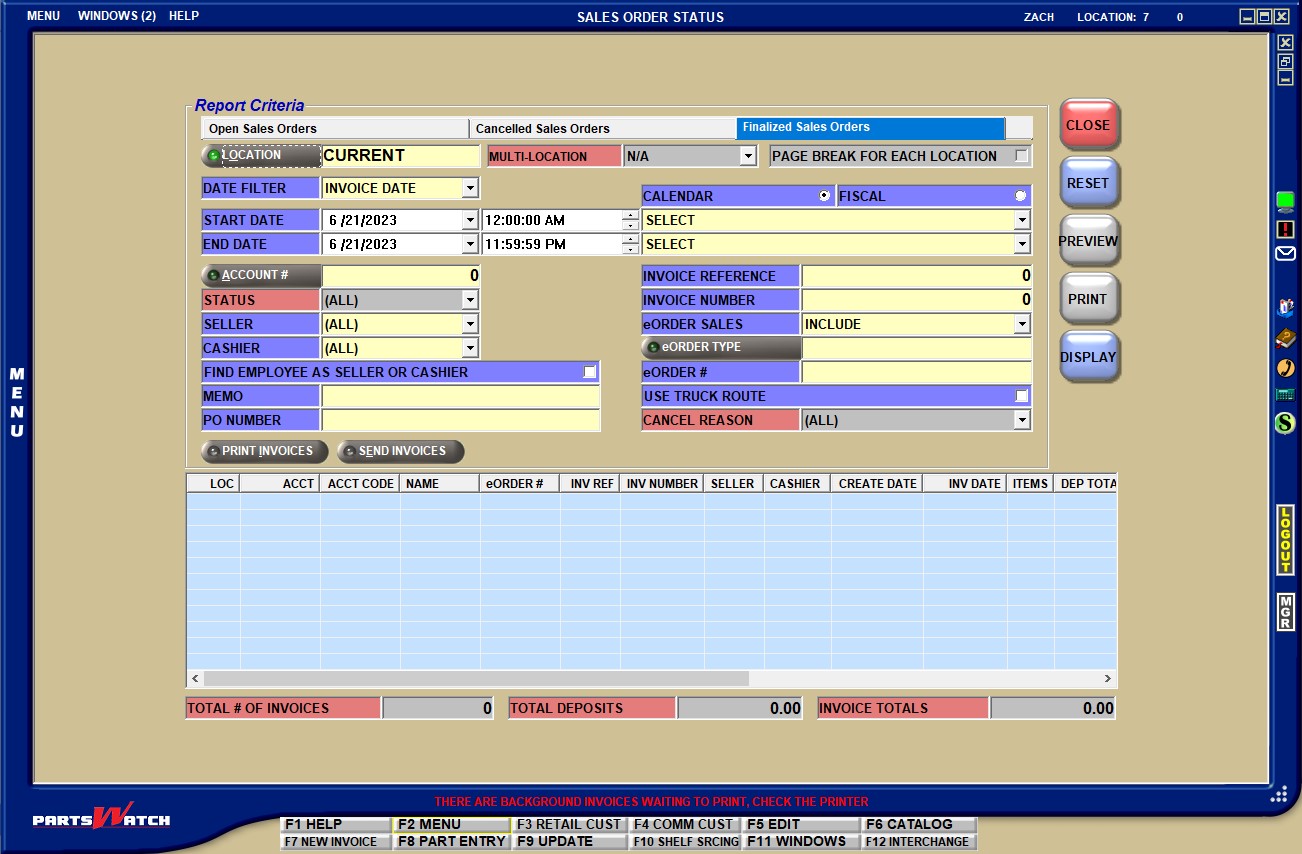
Task: Check Find Employee As Seller Or Cashier
Action: 590,372
